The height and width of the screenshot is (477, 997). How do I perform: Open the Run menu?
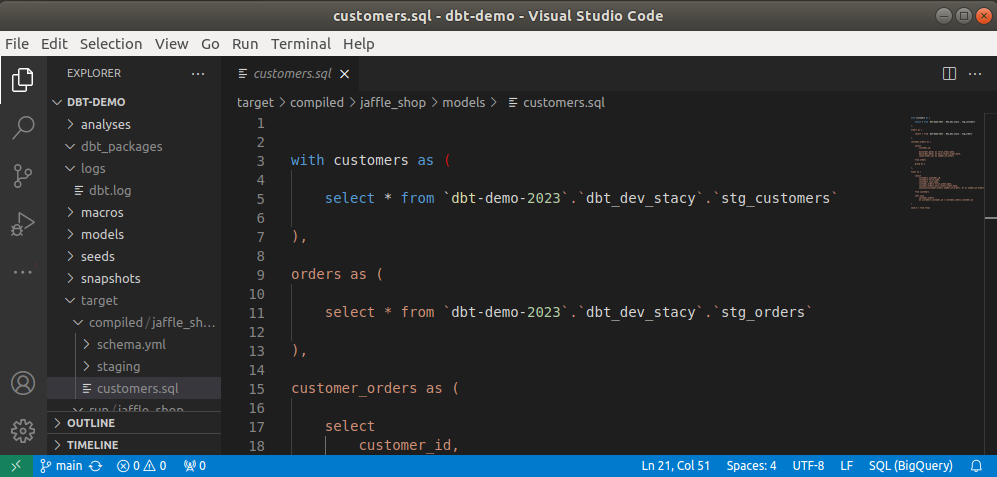(x=245, y=44)
